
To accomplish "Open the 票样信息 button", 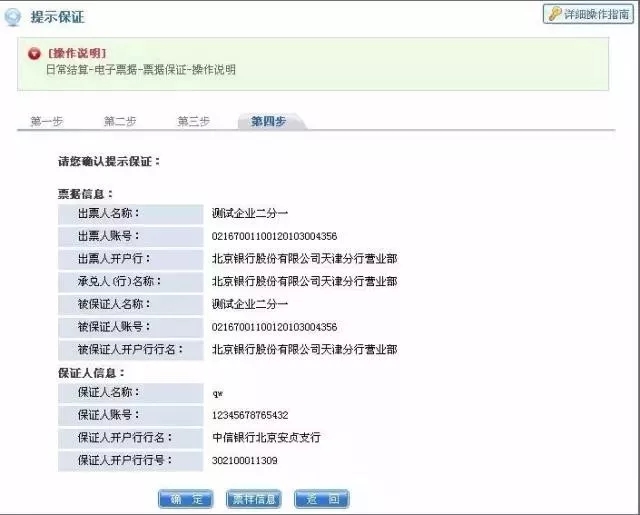I will (254, 499).
